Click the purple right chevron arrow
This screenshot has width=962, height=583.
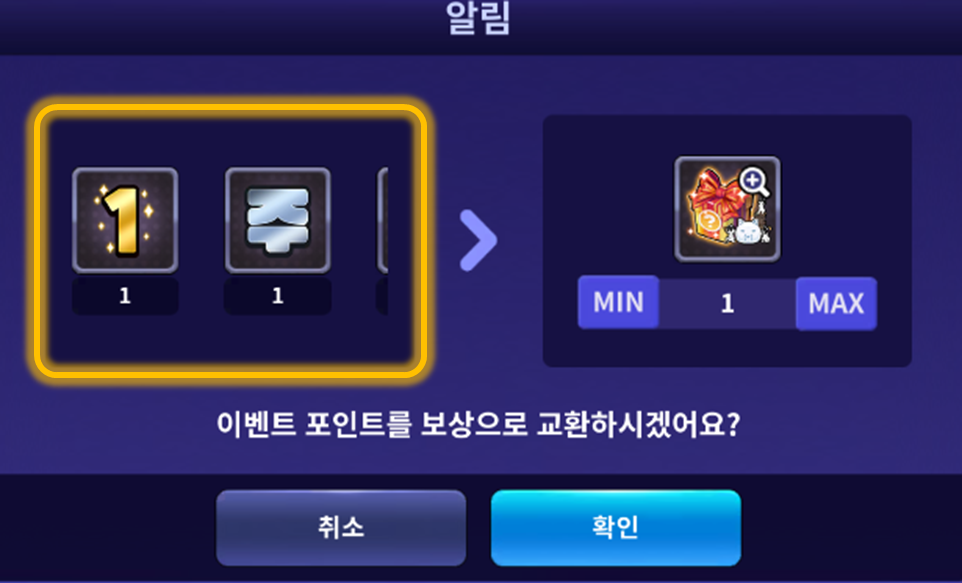[478, 241]
